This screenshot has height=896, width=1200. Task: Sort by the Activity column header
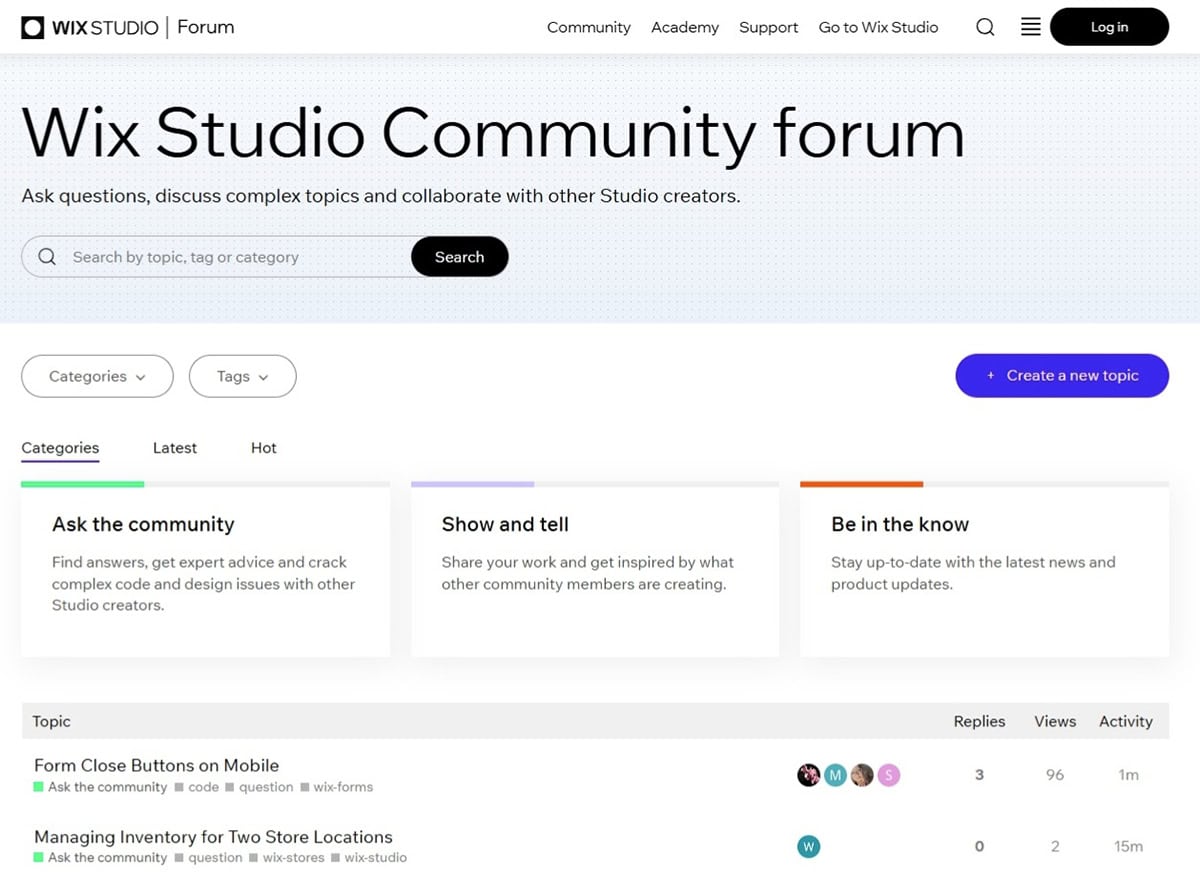[x=1126, y=721]
